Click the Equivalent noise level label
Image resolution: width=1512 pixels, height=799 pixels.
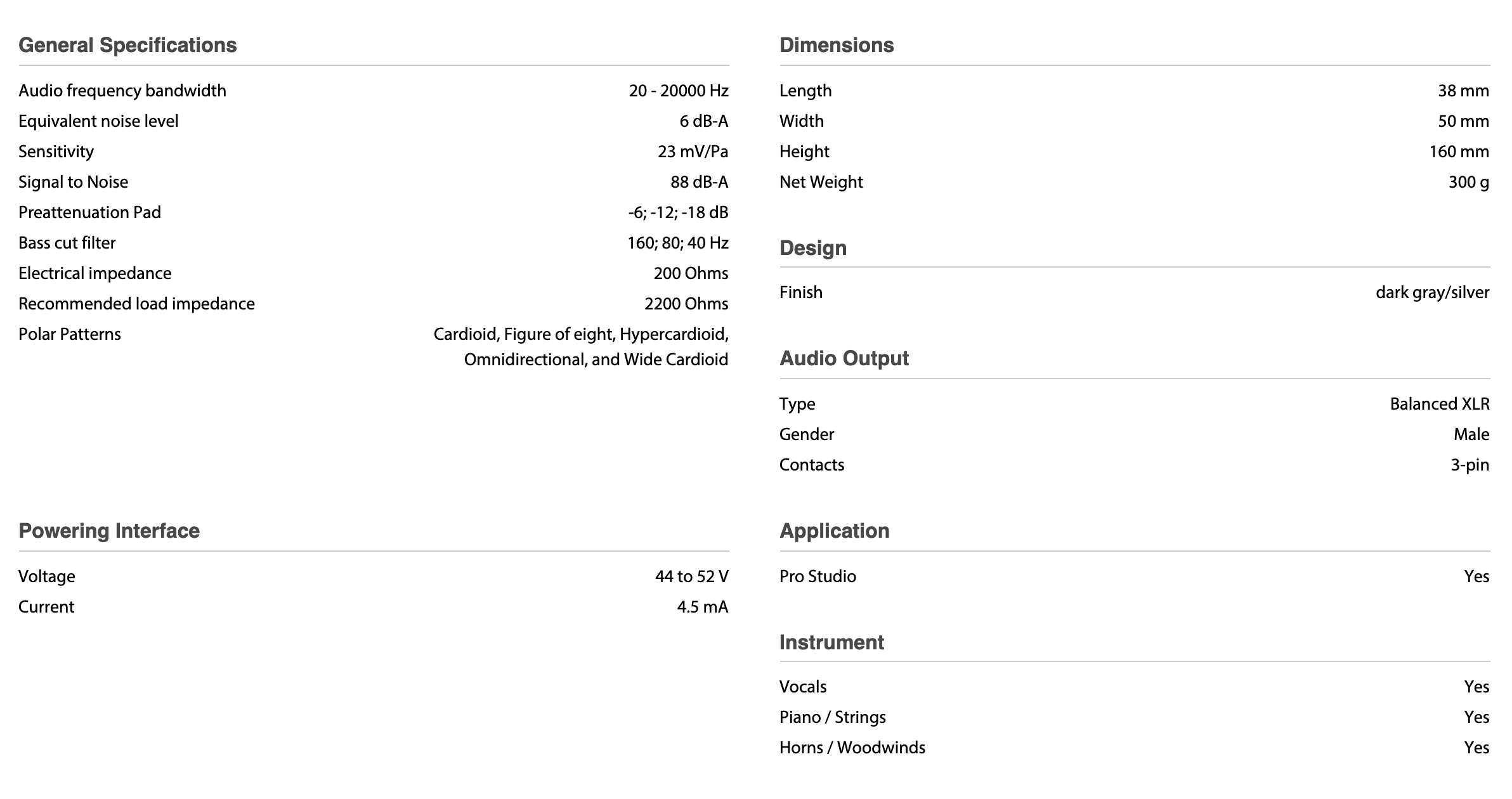coord(98,121)
